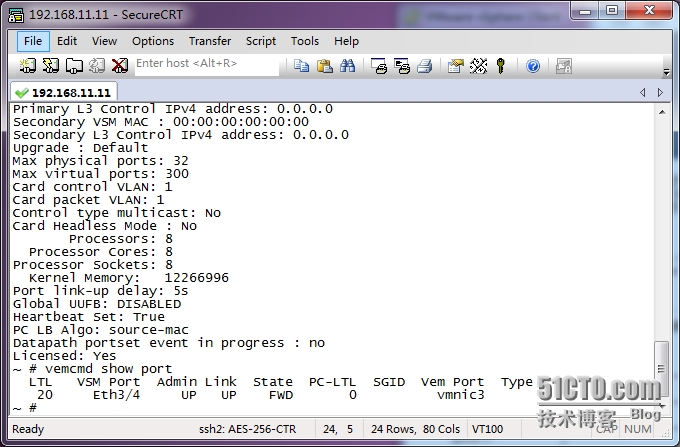The width and height of the screenshot is (680, 447).
Task: Click the Enter host input field
Action: [x=207, y=65]
